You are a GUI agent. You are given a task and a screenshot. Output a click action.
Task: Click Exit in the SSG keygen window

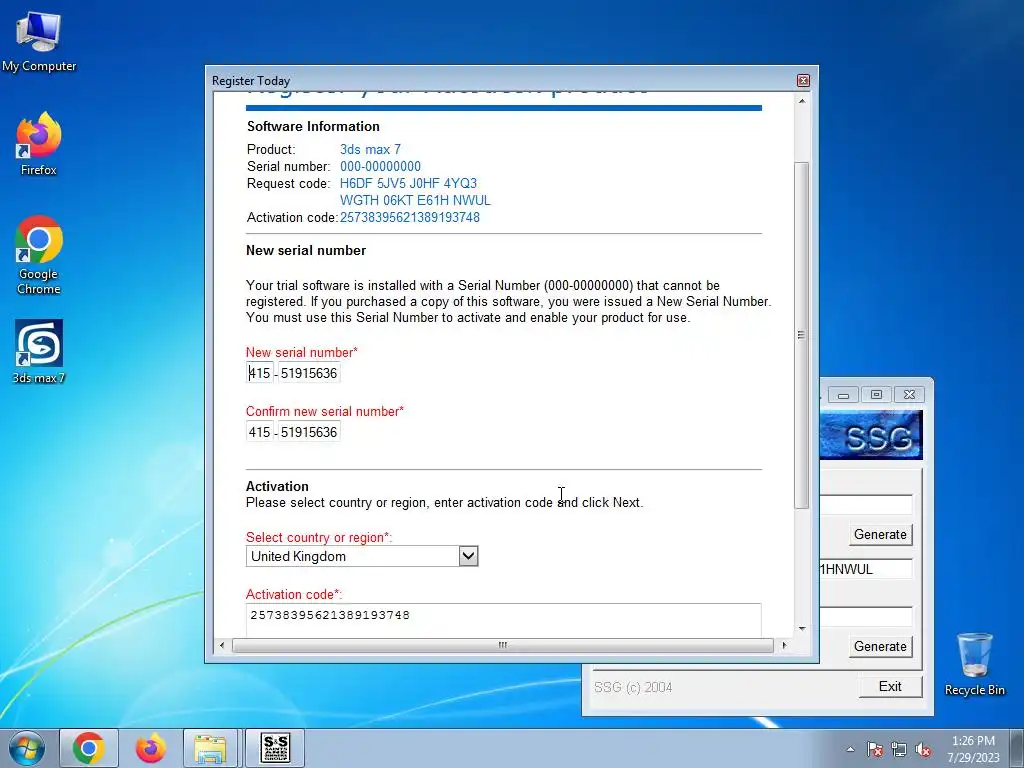[890, 686]
